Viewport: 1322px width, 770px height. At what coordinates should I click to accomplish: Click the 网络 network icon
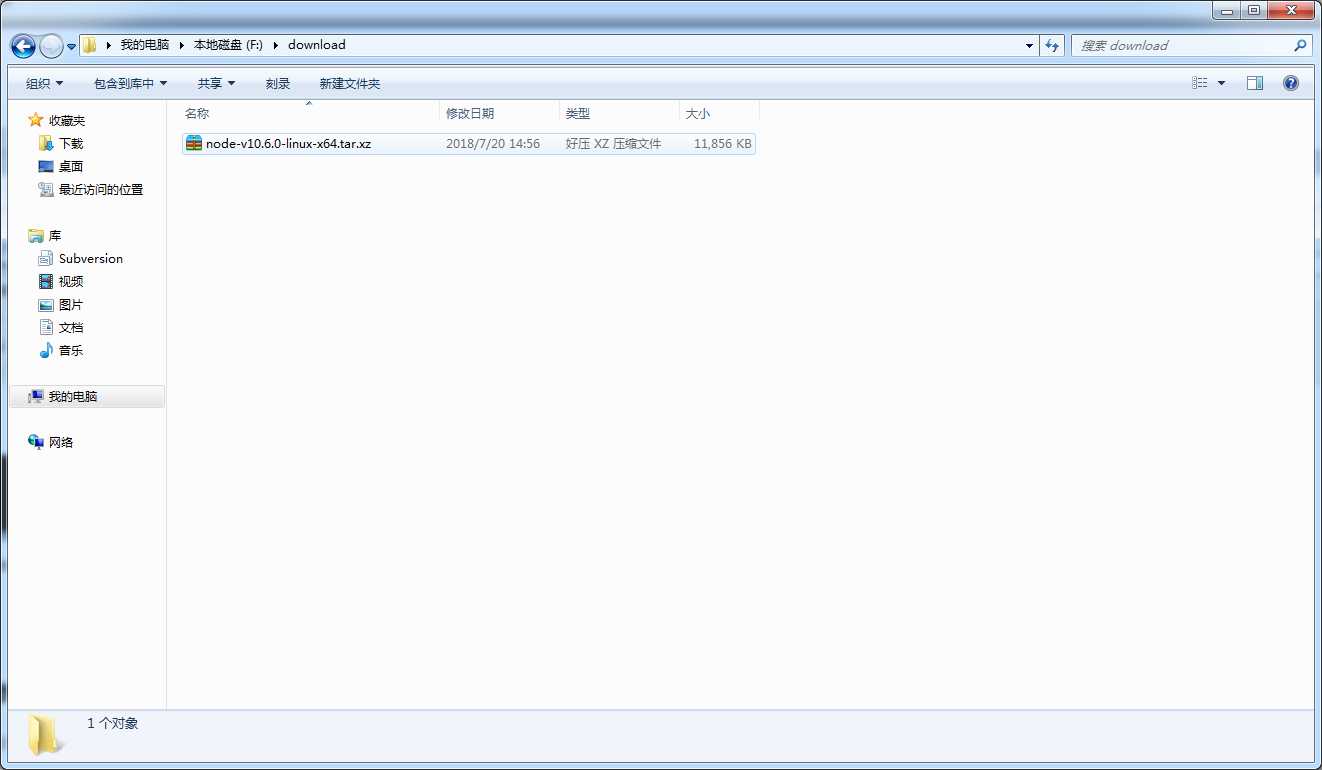click(36, 442)
